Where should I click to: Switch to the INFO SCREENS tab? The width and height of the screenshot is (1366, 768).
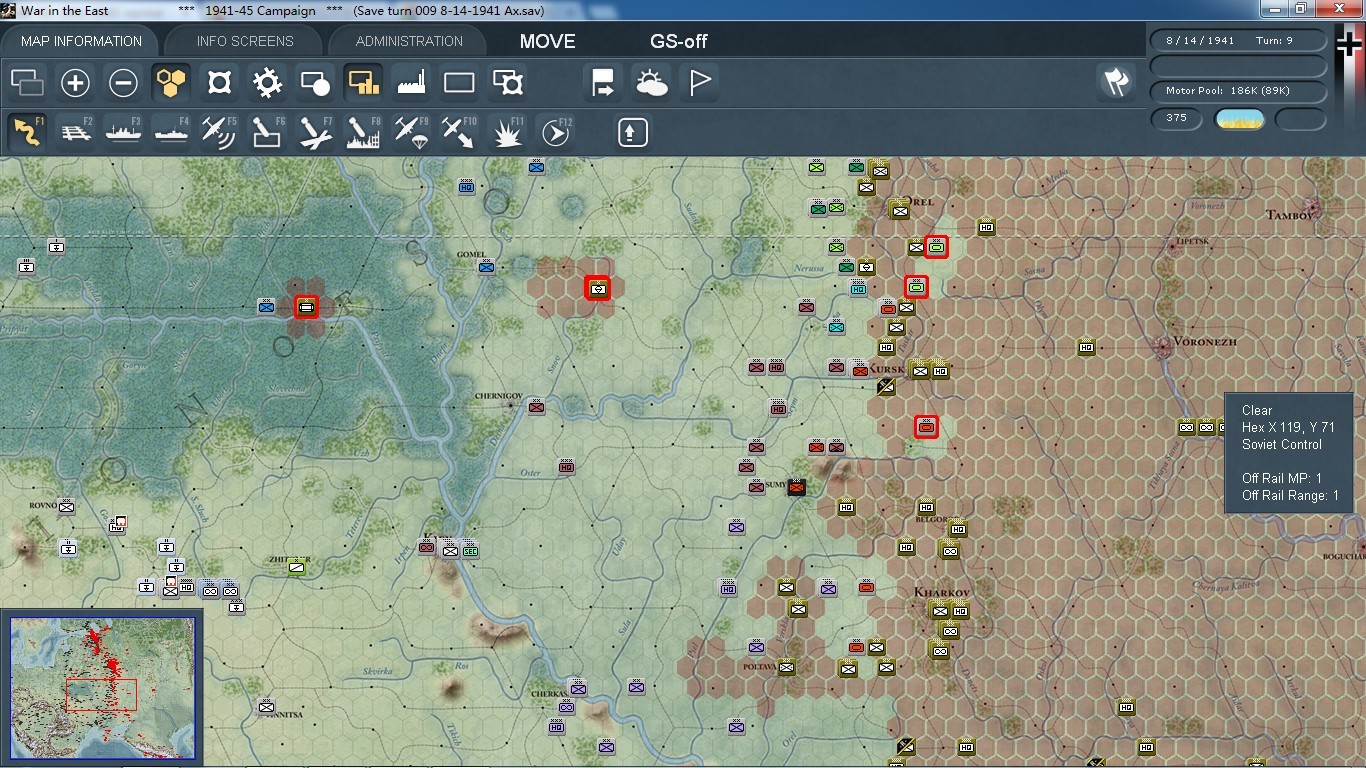pos(245,41)
